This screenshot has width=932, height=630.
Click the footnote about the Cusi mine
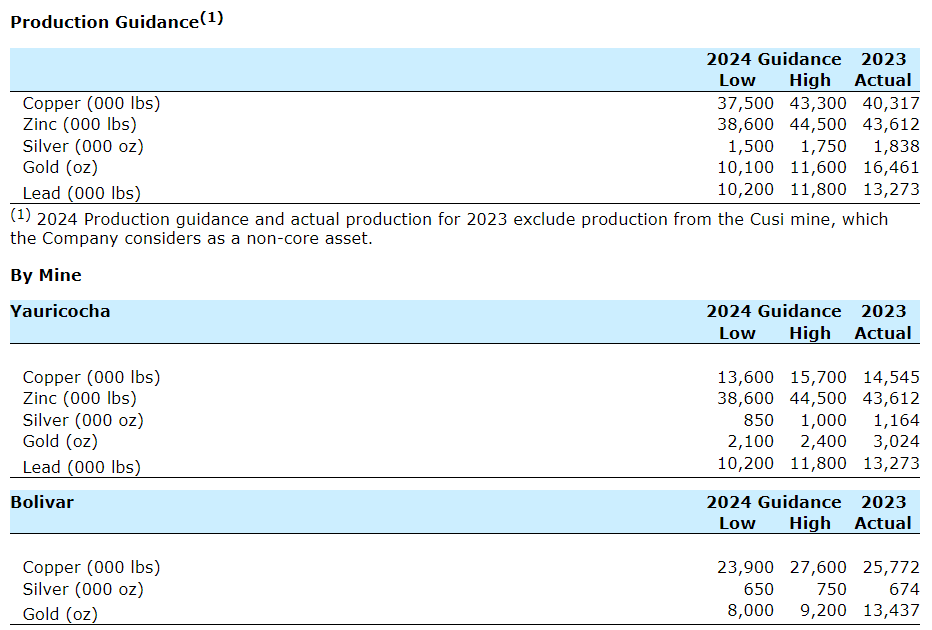(x=449, y=228)
